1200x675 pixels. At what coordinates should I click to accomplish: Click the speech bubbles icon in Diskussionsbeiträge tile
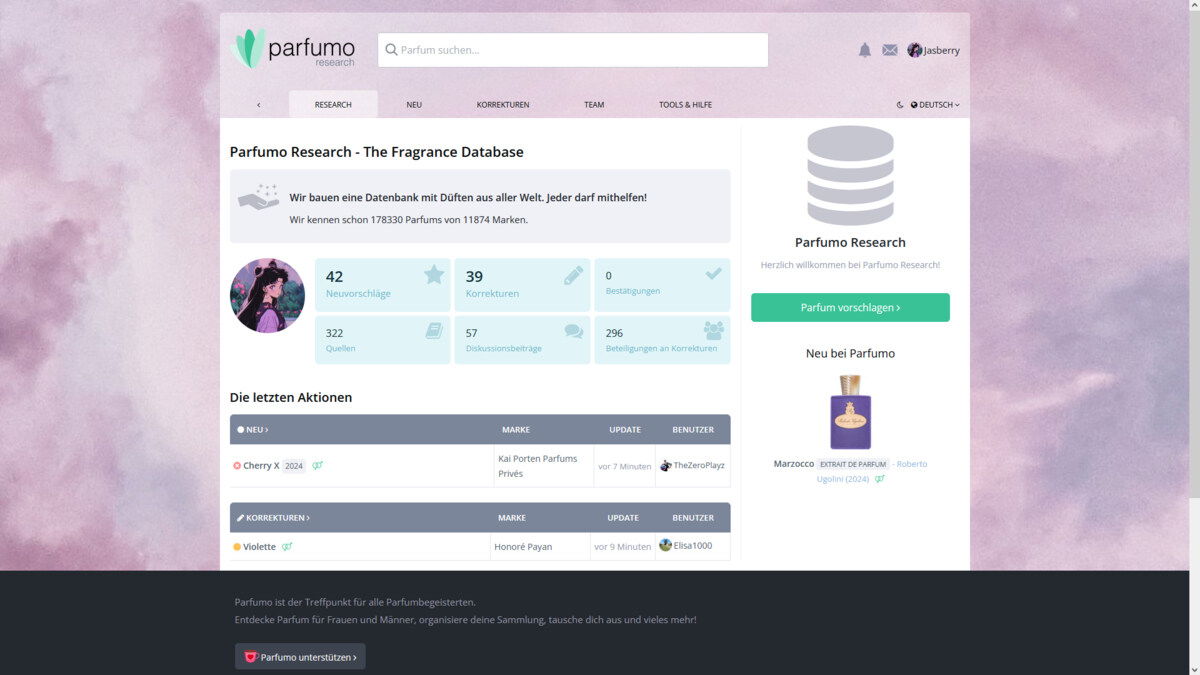pyautogui.click(x=573, y=331)
